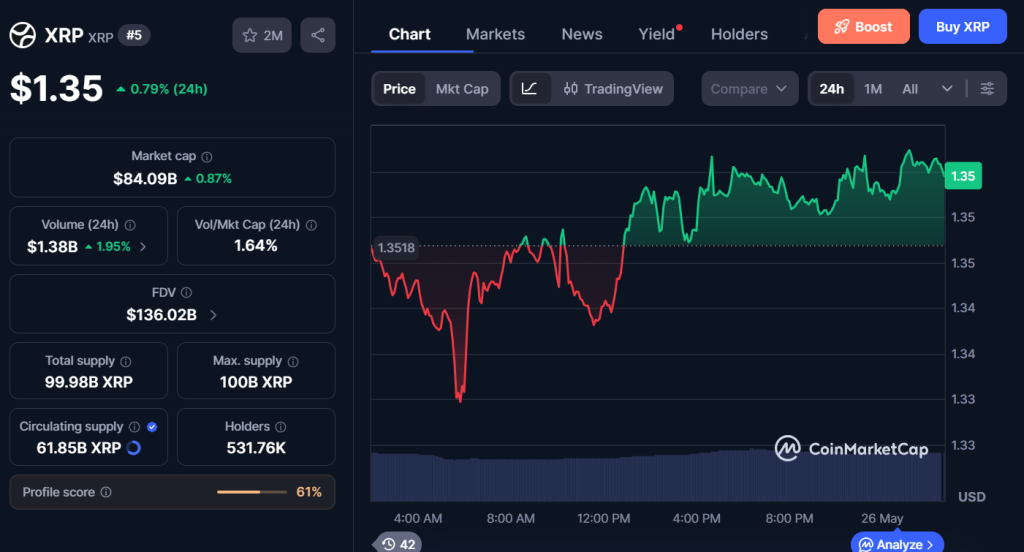The width and height of the screenshot is (1024, 552).
Task: Click the #5 rank badge
Action: [134, 35]
